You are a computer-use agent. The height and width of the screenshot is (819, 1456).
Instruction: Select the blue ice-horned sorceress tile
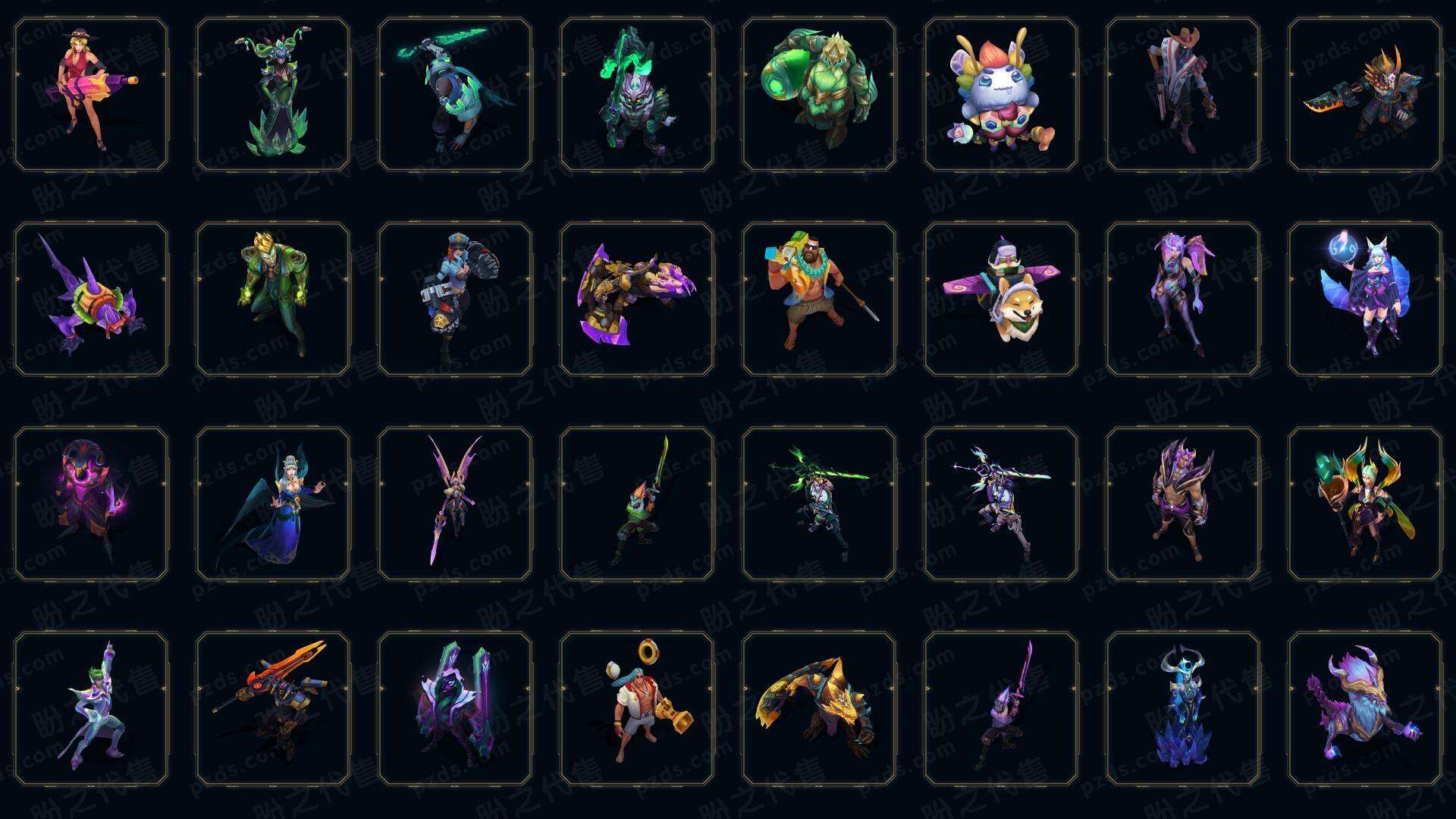[1183, 708]
